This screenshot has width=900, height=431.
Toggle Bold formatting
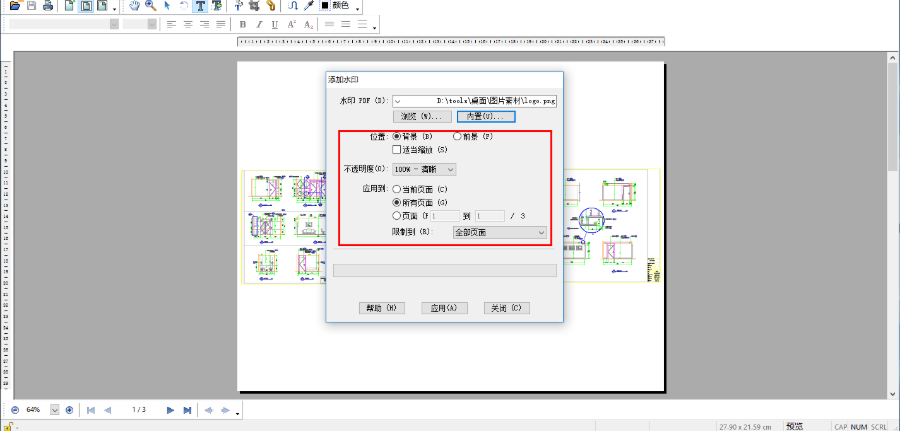pos(243,24)
